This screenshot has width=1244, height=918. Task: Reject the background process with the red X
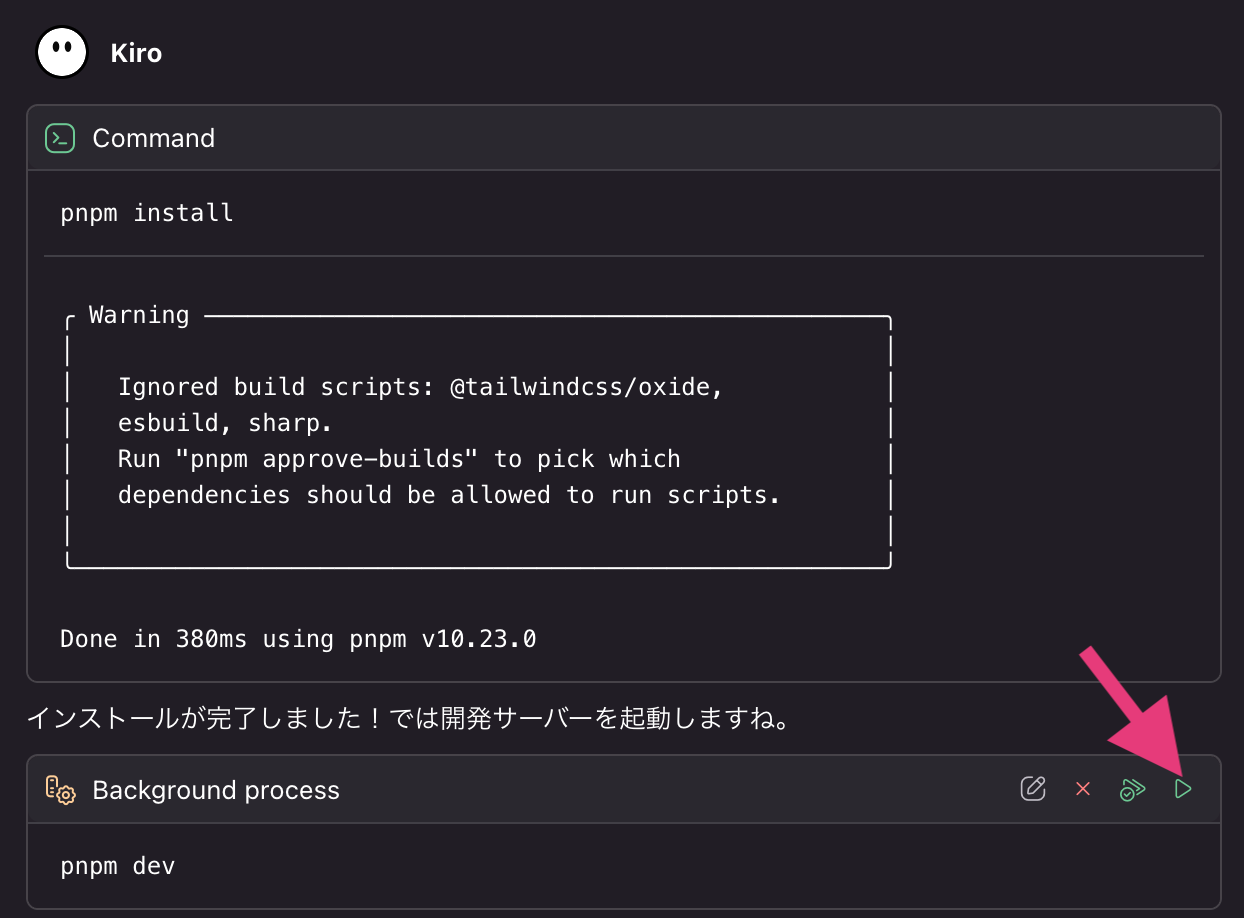(x=1083, y=789)
